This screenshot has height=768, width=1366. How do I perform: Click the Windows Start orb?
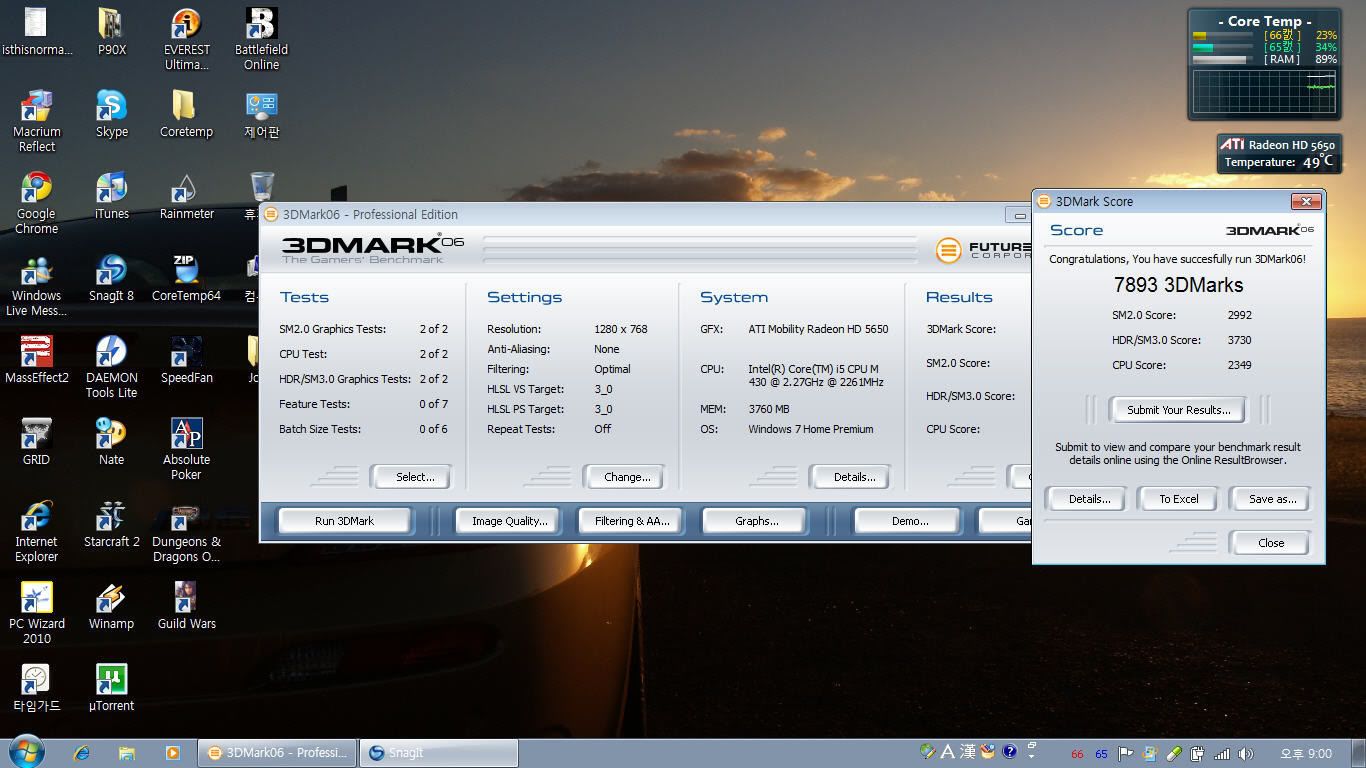pyautogui.click(x=26, y=752)
